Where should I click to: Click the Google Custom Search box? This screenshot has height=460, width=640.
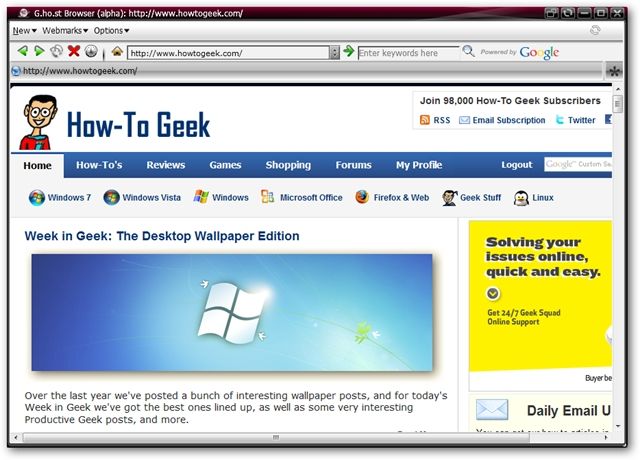578,164
